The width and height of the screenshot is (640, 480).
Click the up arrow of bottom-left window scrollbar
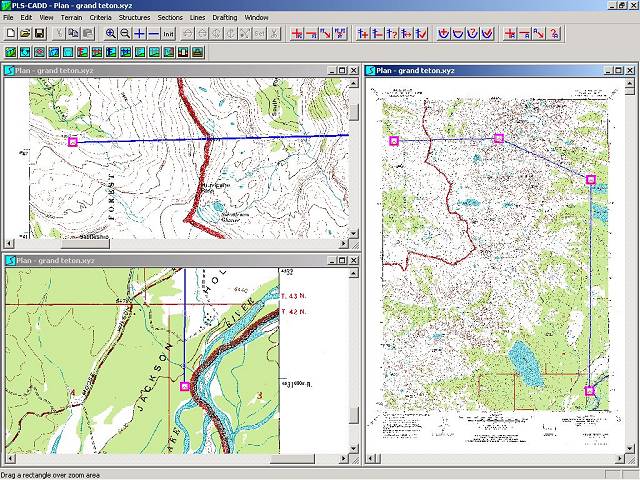pos(353,273)
